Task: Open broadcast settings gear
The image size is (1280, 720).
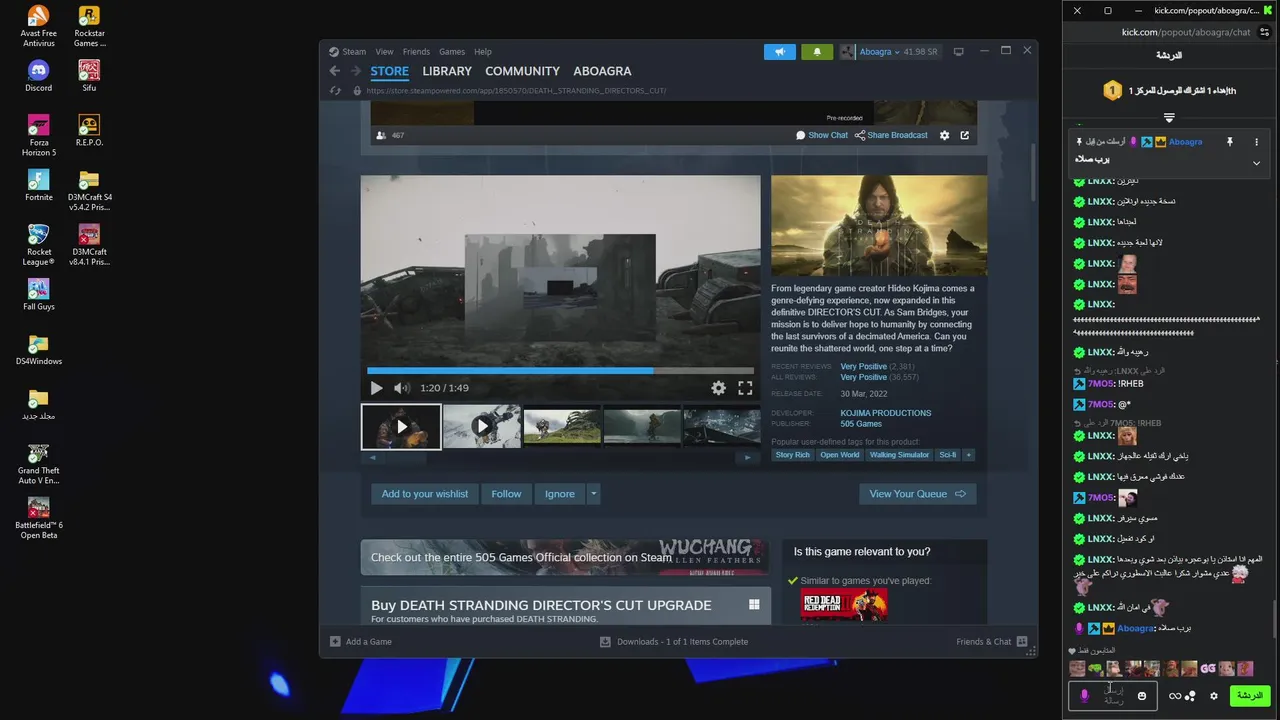Action: (x=944, y=135)
